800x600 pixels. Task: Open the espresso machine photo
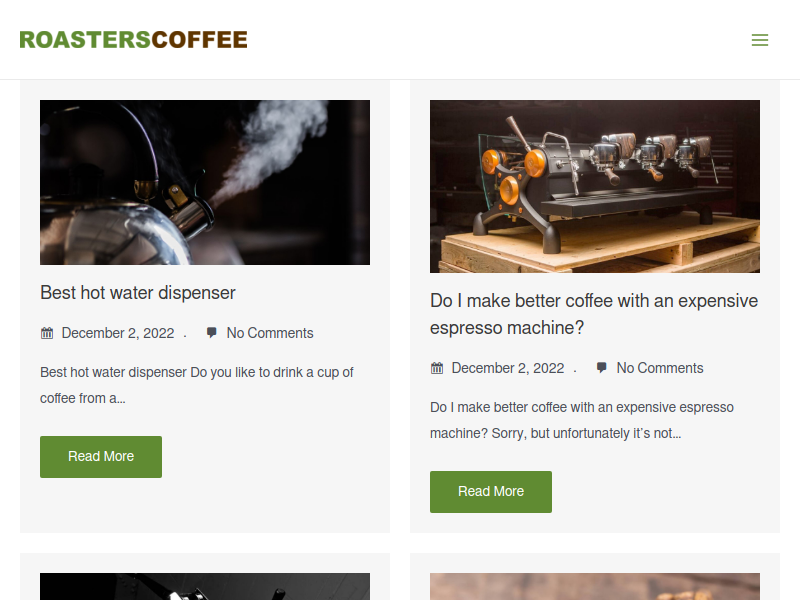[595, 186]
